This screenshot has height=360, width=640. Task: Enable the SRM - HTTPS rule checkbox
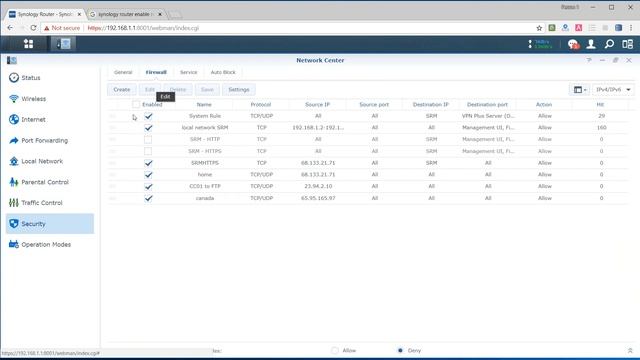coord(148,151)
